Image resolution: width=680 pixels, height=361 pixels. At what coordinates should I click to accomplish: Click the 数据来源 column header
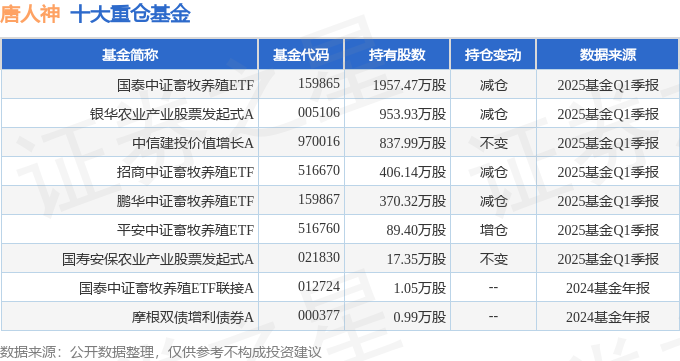coord(608,55)
